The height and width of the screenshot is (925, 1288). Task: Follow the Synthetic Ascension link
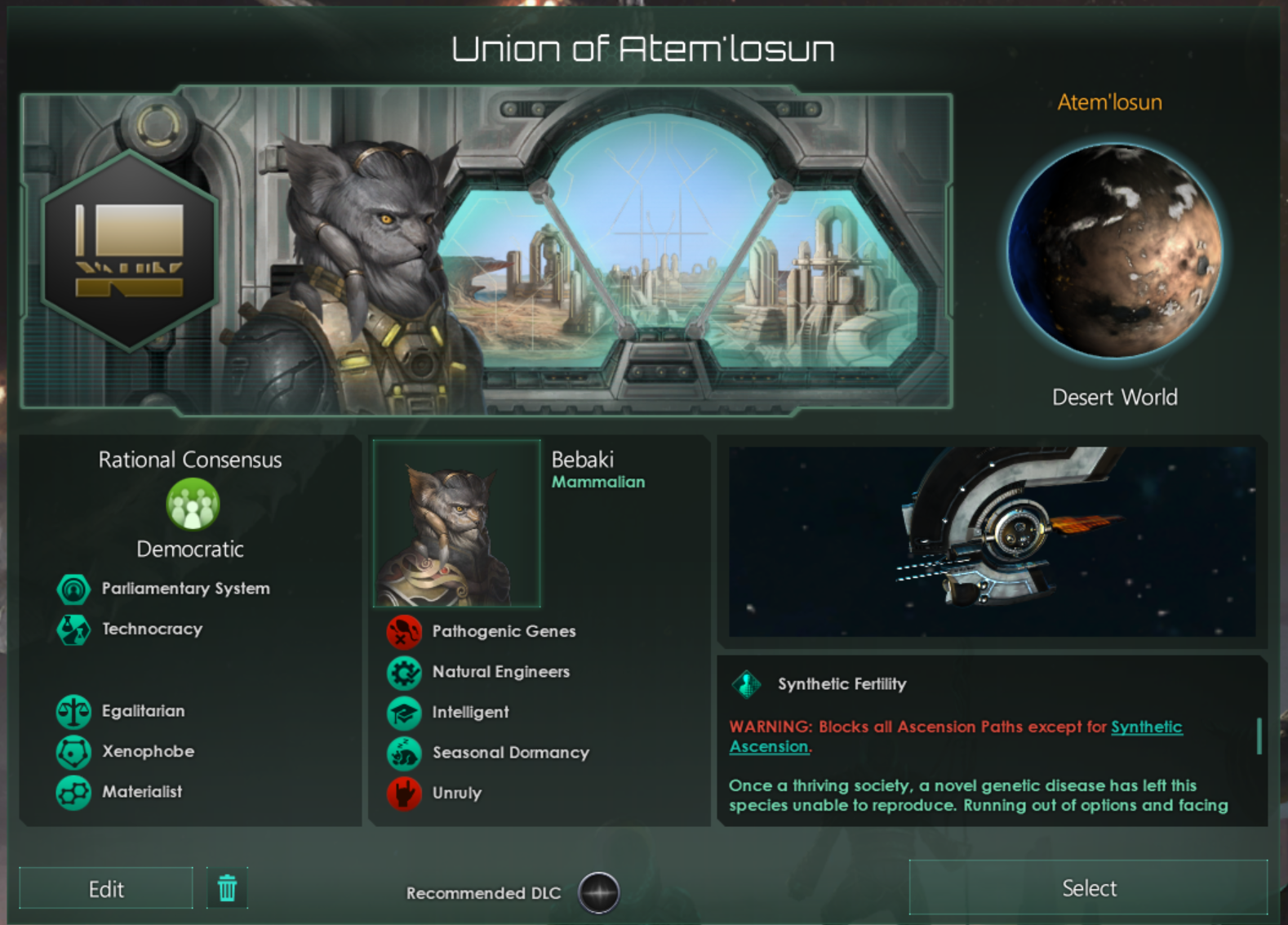(956, 736)
